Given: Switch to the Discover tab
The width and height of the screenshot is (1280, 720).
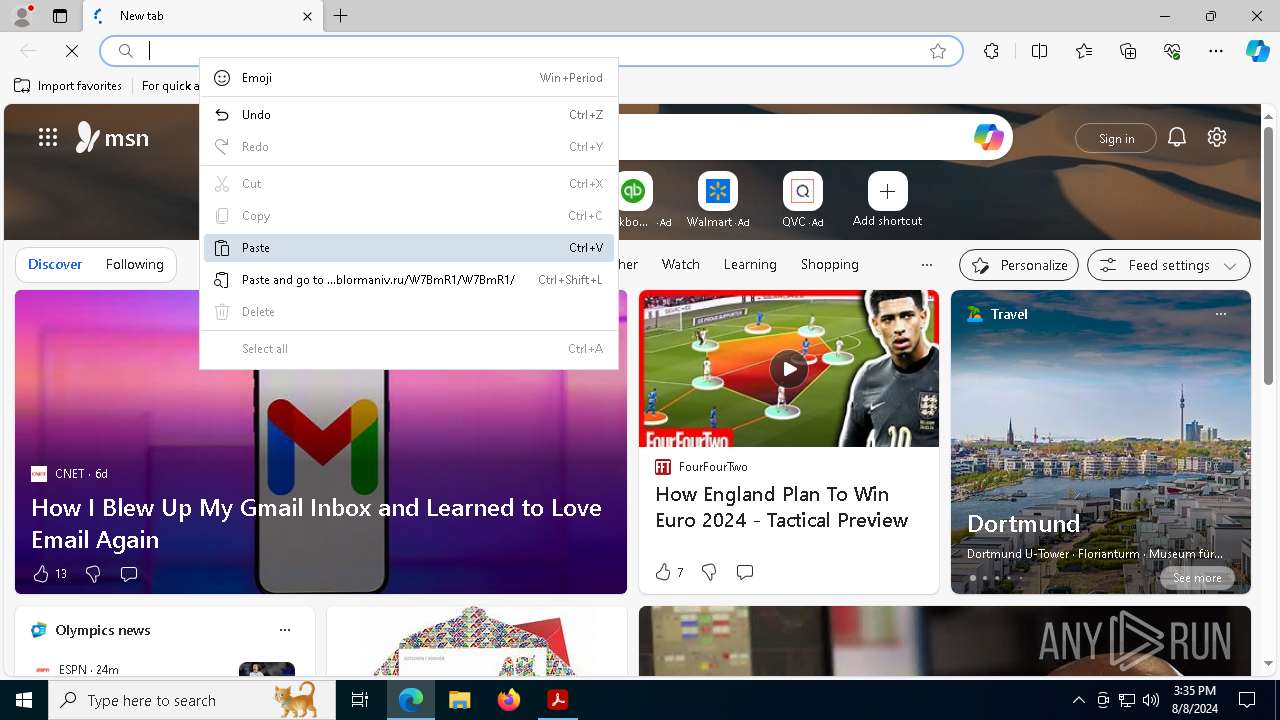Looking at the screenshot, I should 55,265.
